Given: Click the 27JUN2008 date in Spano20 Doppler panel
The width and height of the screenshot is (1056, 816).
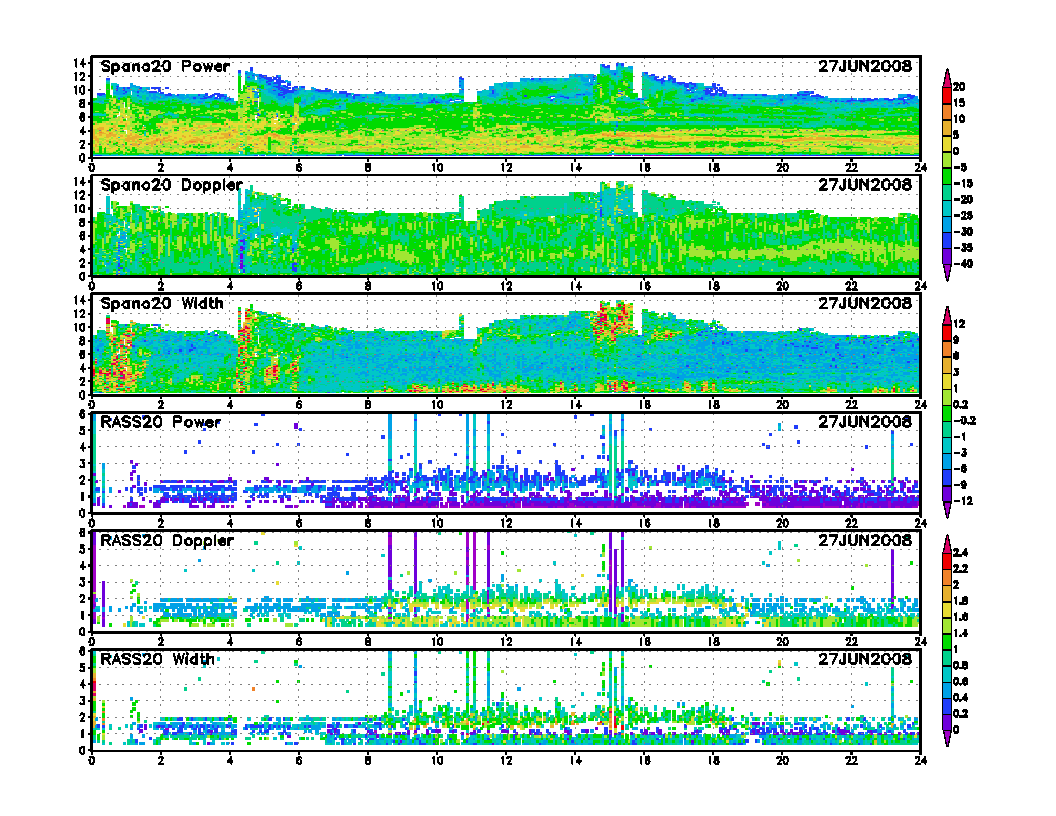Looking at the screenshot, I should (x=865, y=184).
